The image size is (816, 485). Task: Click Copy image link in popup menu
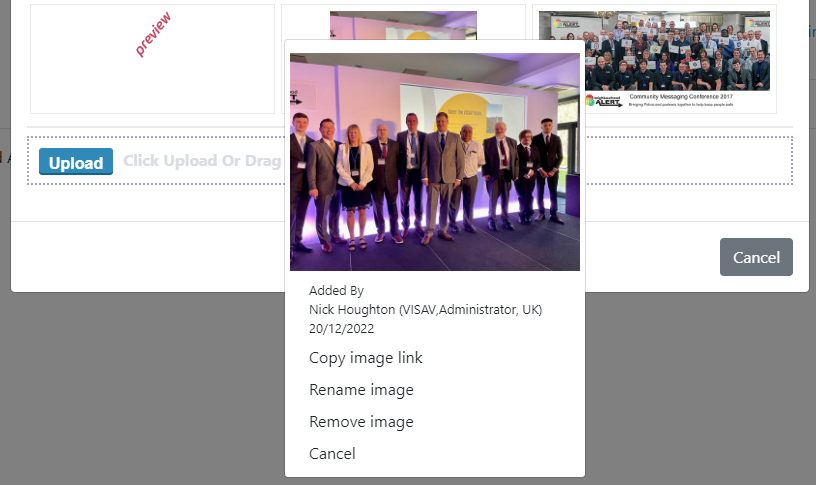[365, 358]
